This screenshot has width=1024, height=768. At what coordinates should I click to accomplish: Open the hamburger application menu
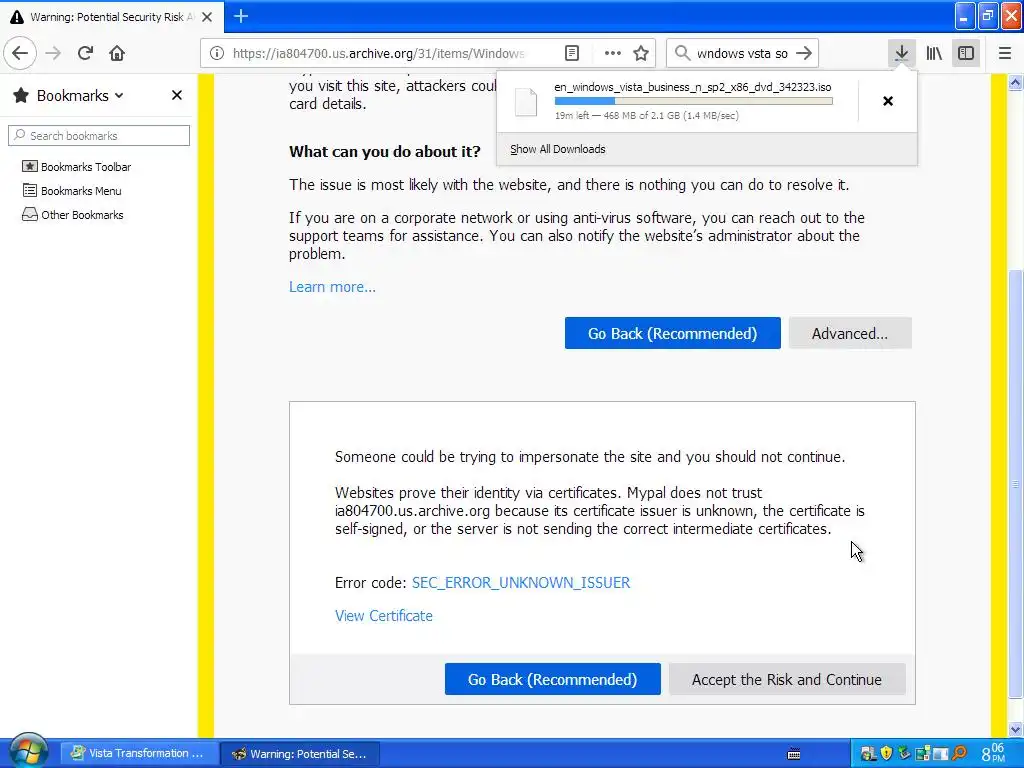(x=1005, y=53)
